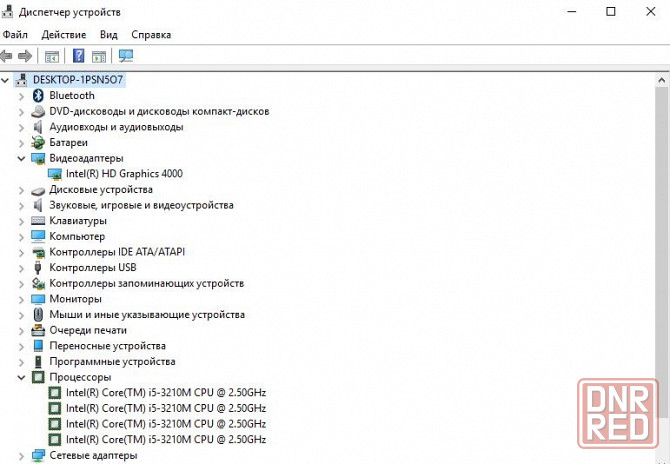Image resolution: width=670 pixels, height=464 pixels.
Task: Click the Мониторы category icon
Action: (38, 299)
